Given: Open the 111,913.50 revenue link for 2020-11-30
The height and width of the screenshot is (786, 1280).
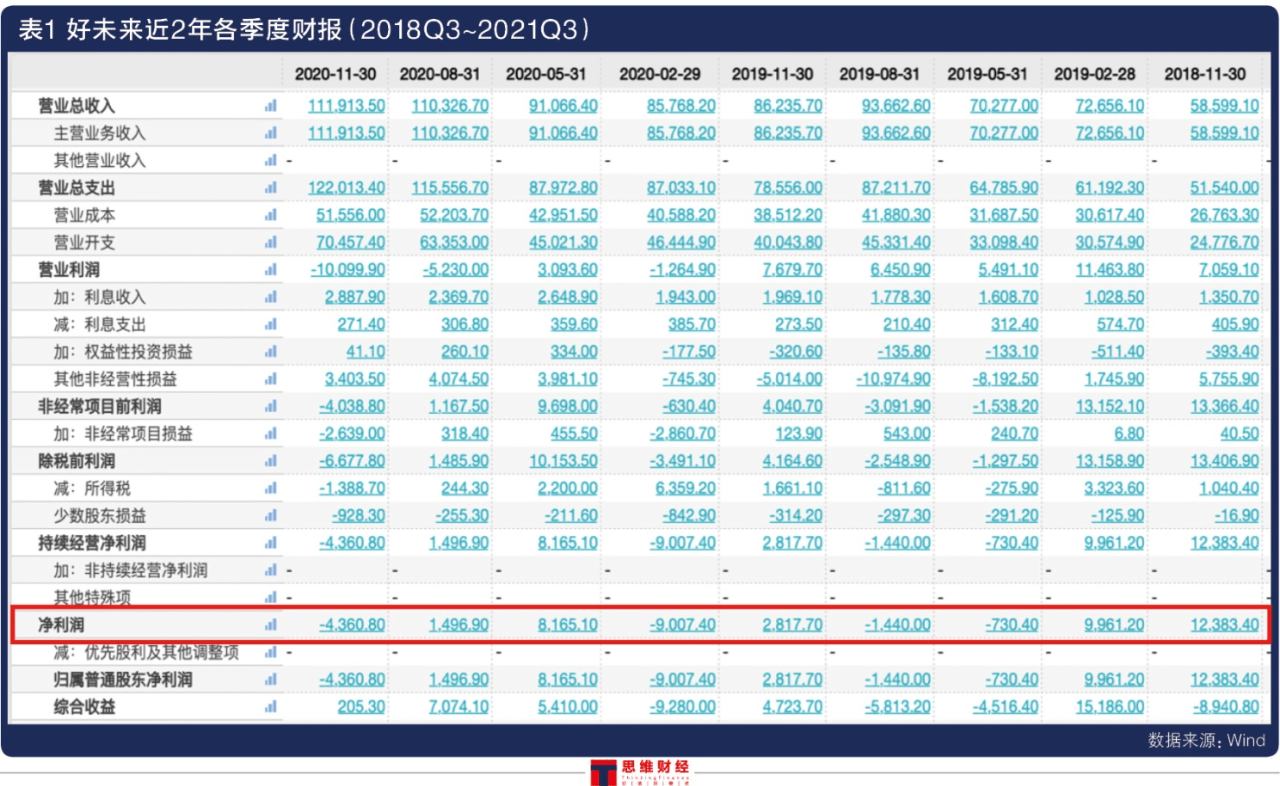Looking at the screenshot, I should click(345, 105).
